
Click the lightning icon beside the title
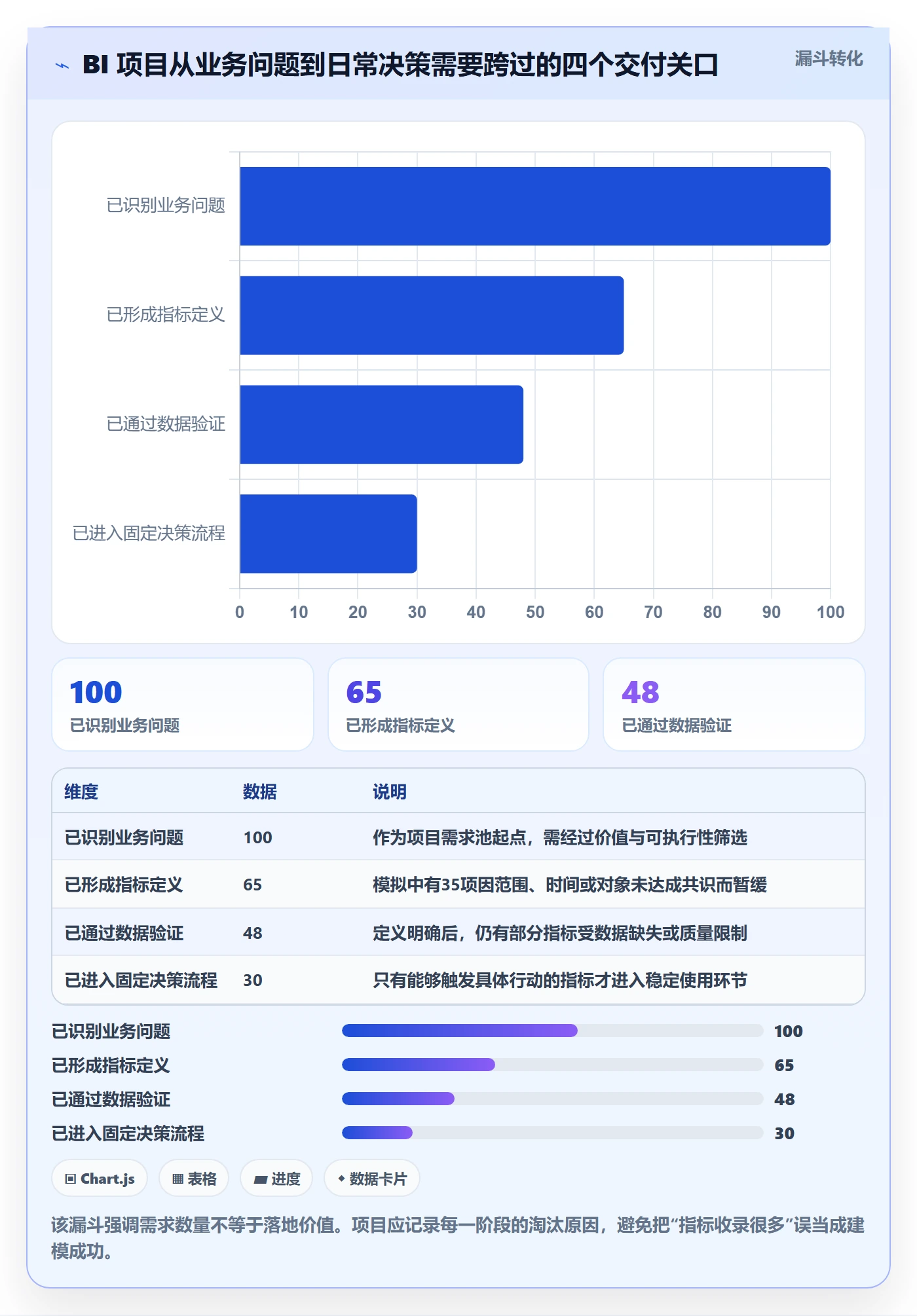click(62, 65)
